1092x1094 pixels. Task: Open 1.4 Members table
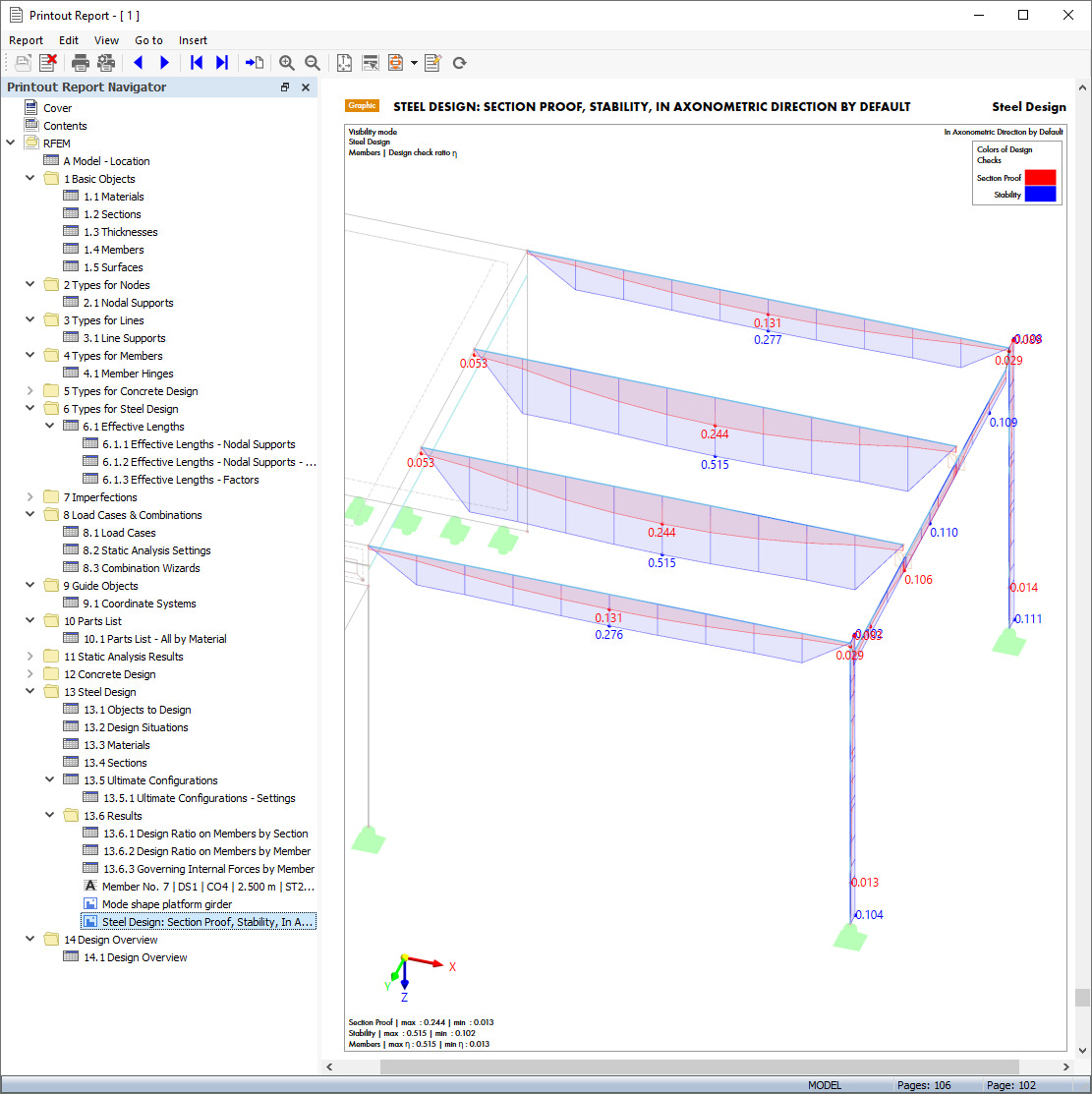pyautogui.click(x=114, y=250)
